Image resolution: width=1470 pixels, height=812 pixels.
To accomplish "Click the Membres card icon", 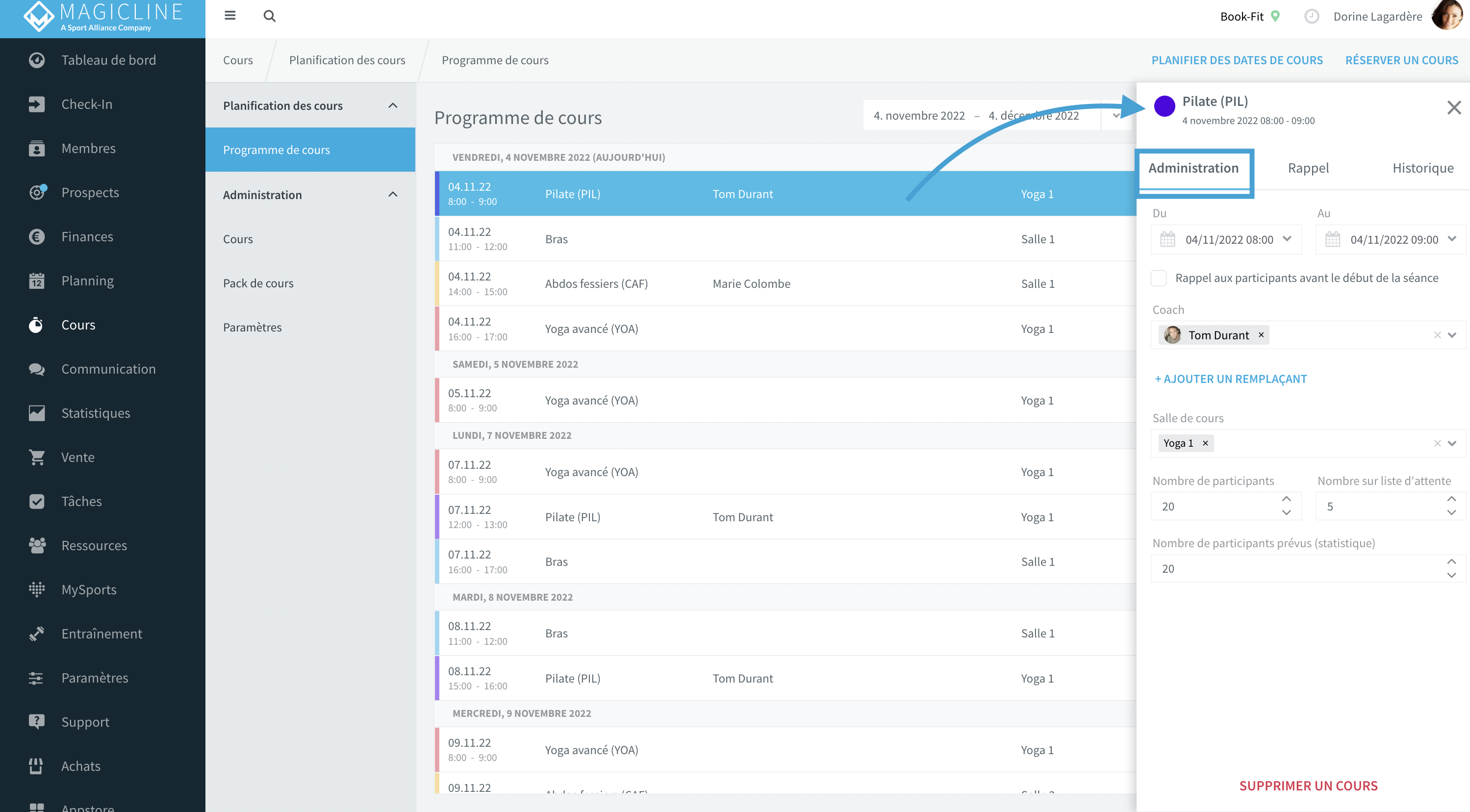I will (x=36, y=149).
